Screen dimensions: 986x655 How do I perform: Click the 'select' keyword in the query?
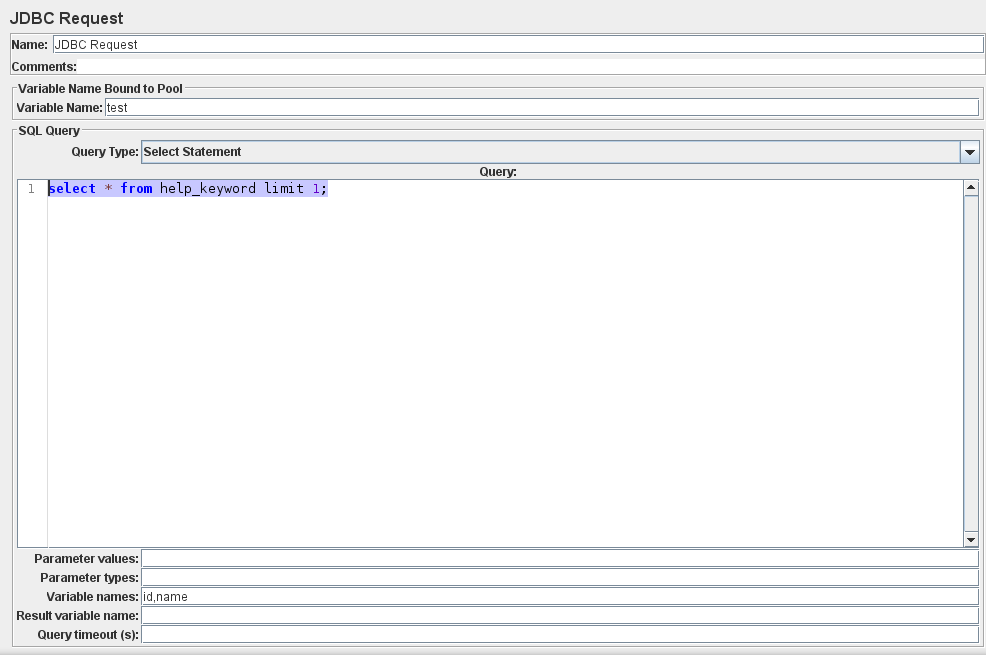point(72,189)
